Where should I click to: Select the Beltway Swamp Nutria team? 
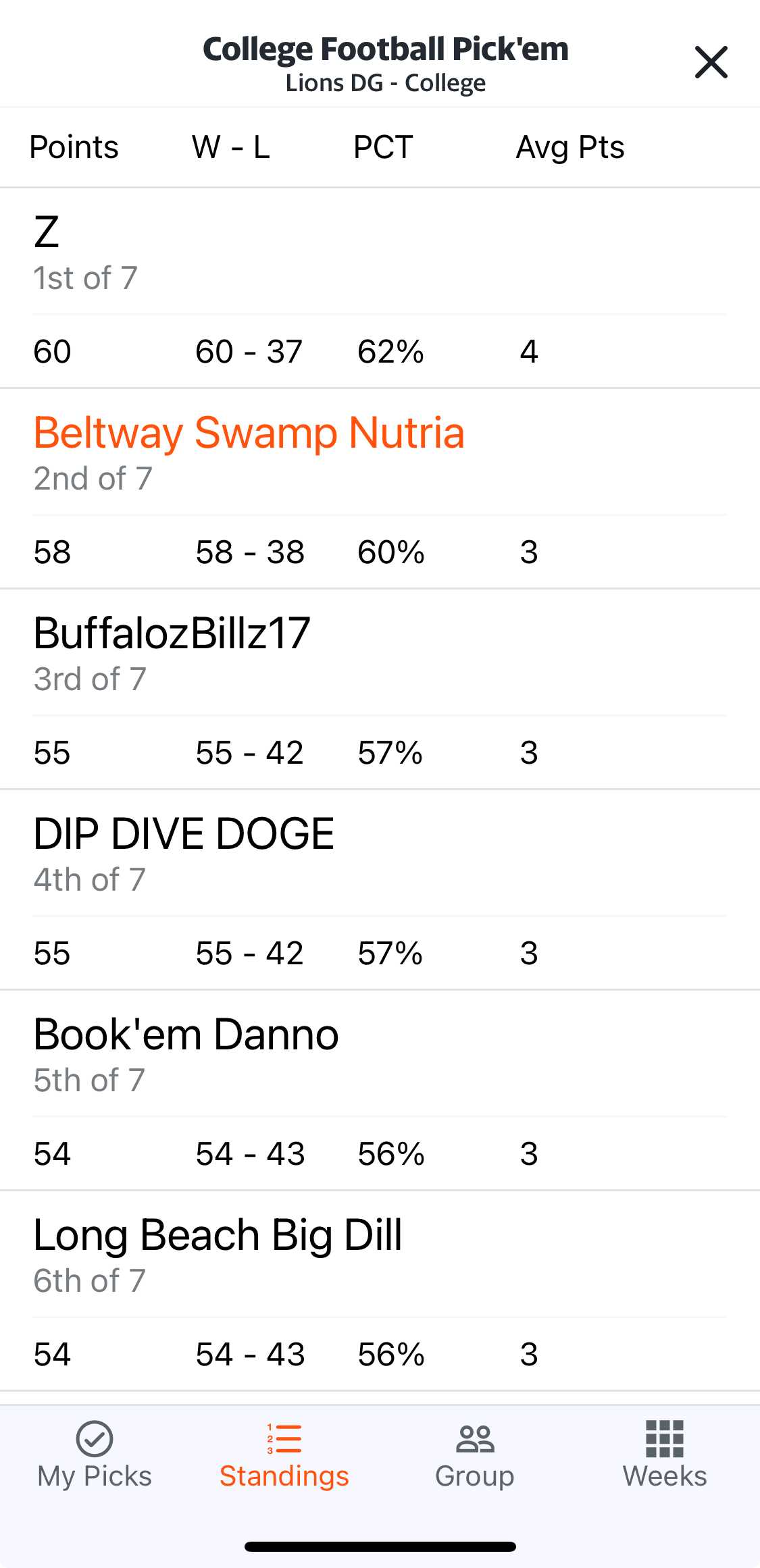tap(249, 433)
